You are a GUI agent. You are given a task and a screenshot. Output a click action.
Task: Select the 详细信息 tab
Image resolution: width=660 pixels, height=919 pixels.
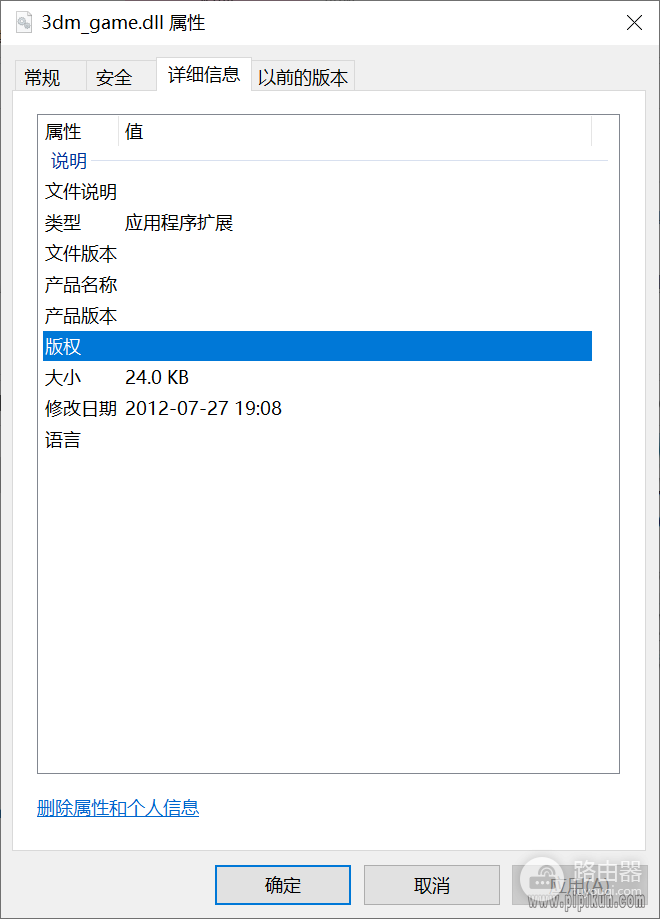pyautogui.click(x=203, y=75)
